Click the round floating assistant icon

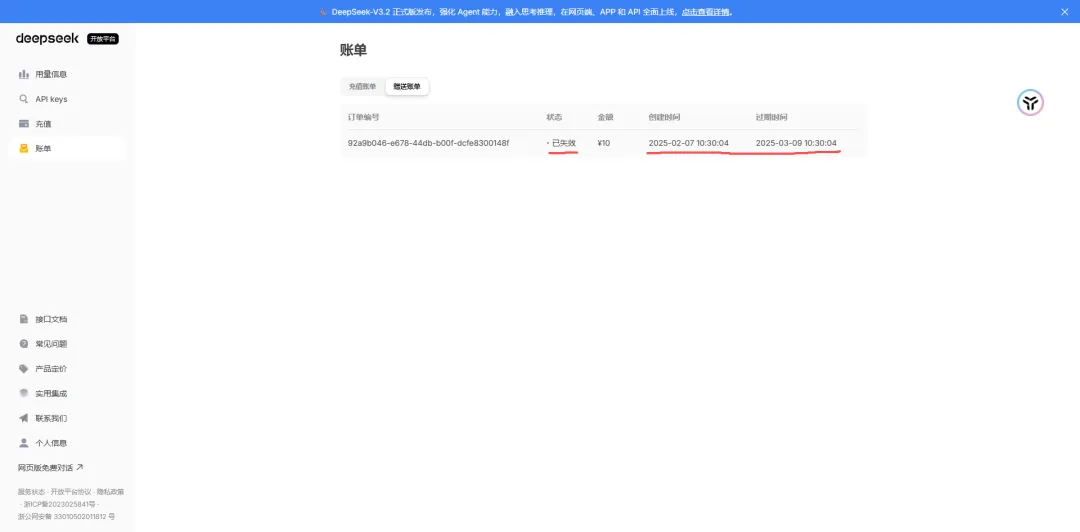tap(1030, 103)
